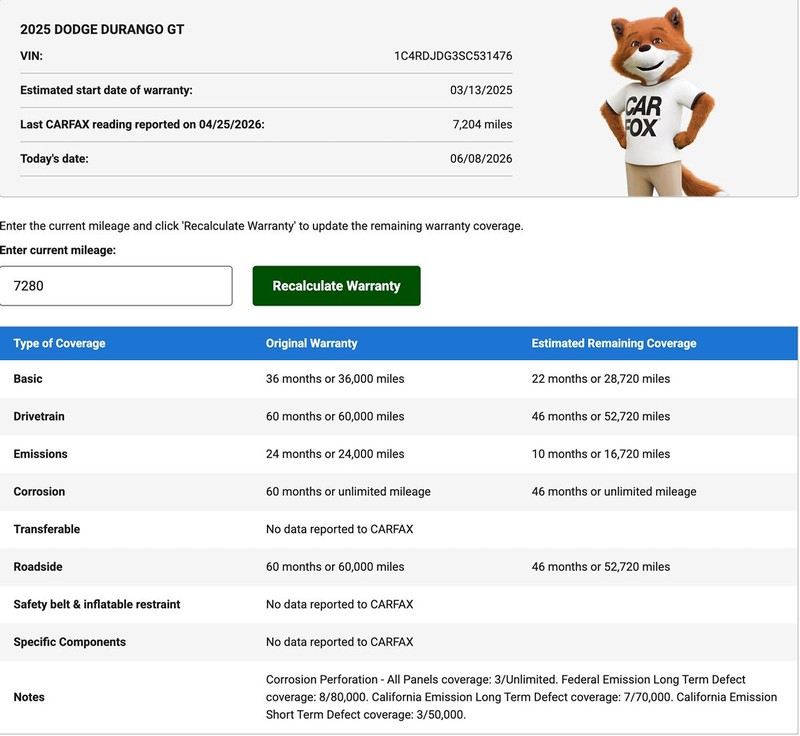This screenshot has width=800, height=736.
Task: Click Basic remaining 22 months coverage value
Action: 601,379
